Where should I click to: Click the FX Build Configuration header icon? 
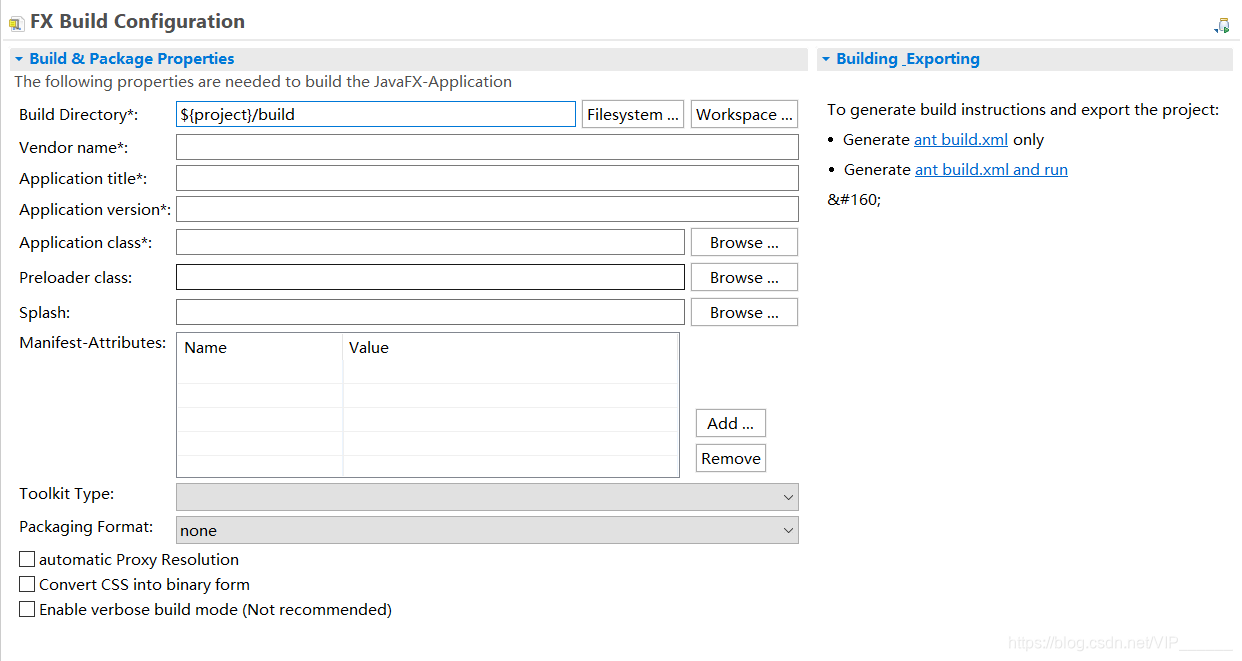pos(16,23)
